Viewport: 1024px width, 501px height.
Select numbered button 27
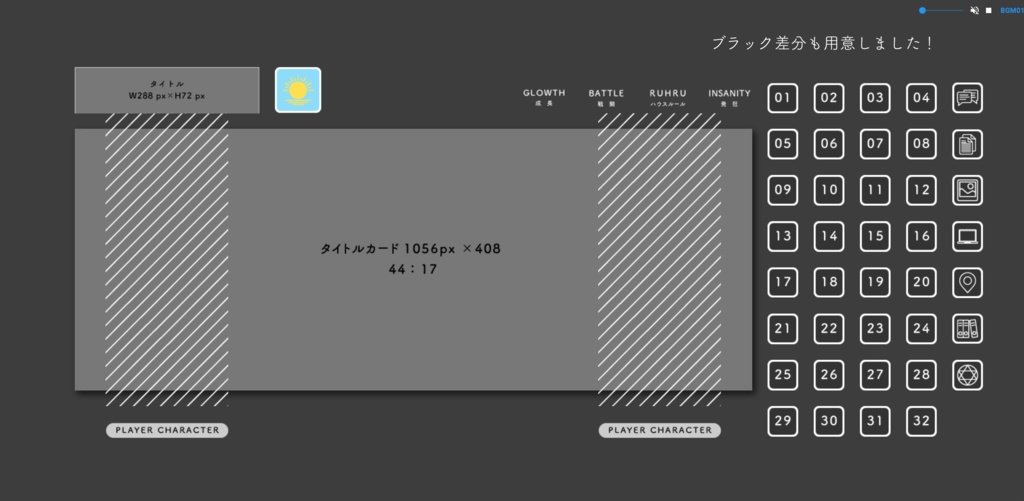click(x=875, y=375)
